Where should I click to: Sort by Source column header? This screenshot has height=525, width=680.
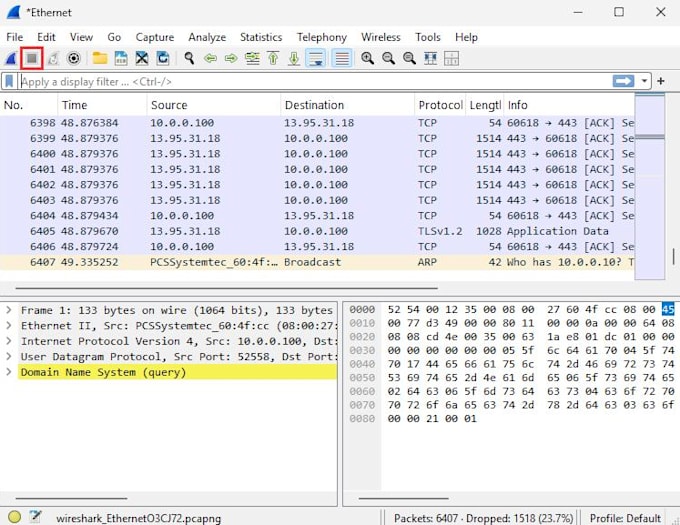213,105
